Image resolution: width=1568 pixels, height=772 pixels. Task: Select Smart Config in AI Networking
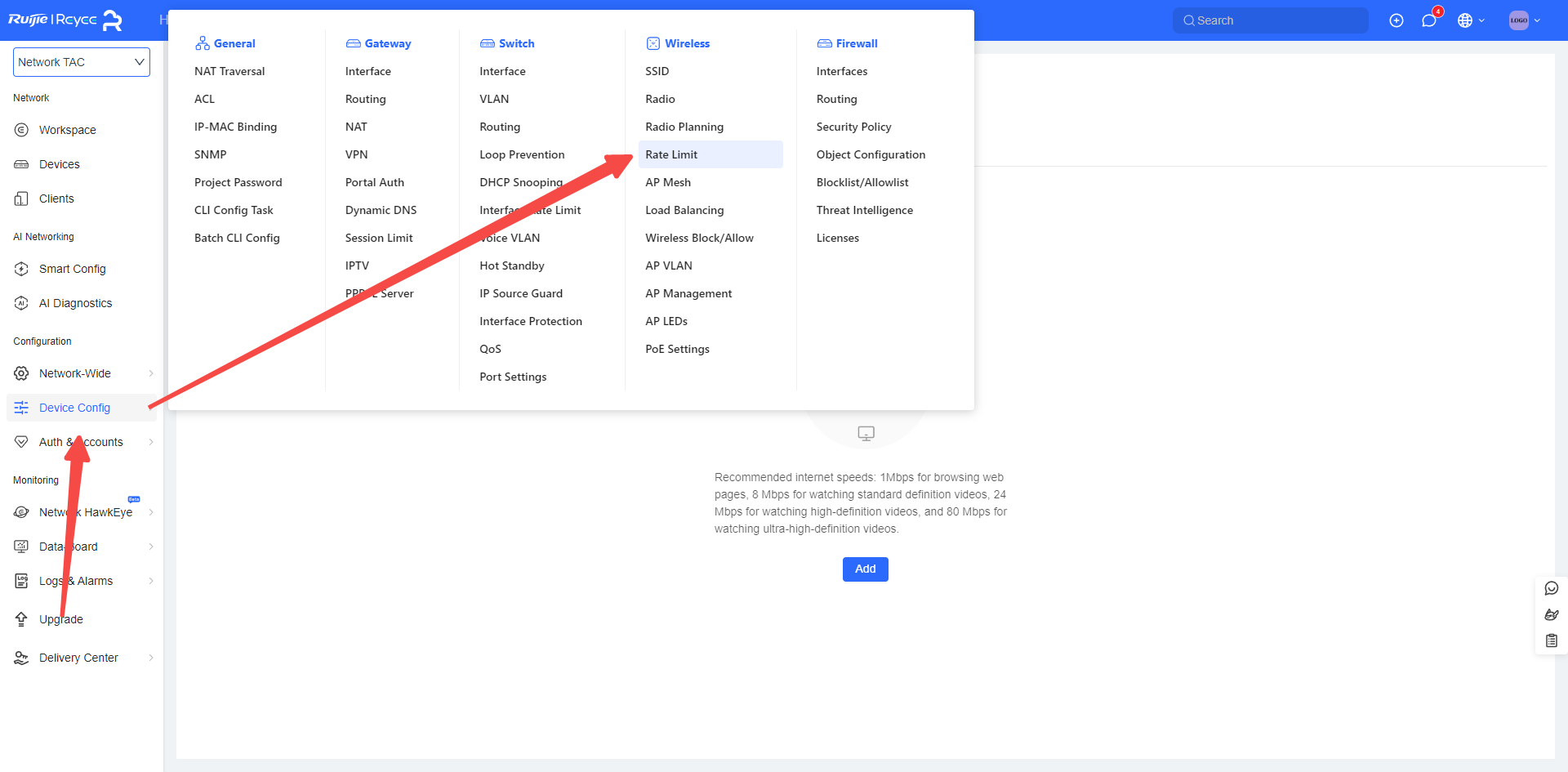click(x=72, y=269)
